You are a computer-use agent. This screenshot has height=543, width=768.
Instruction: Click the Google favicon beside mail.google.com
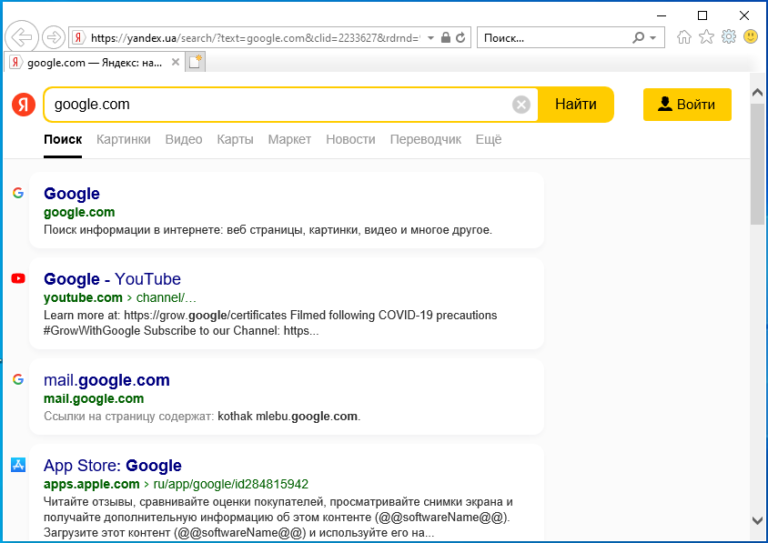pyautogui.click(x=18, y=379)
